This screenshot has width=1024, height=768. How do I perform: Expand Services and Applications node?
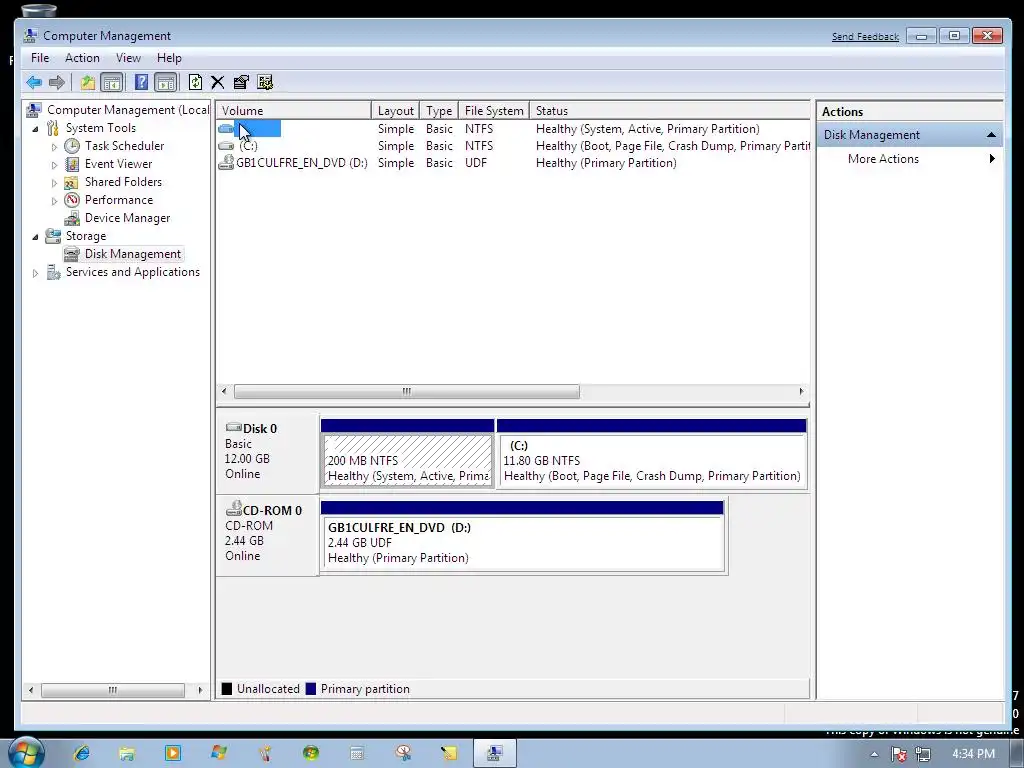click(35, 273)
